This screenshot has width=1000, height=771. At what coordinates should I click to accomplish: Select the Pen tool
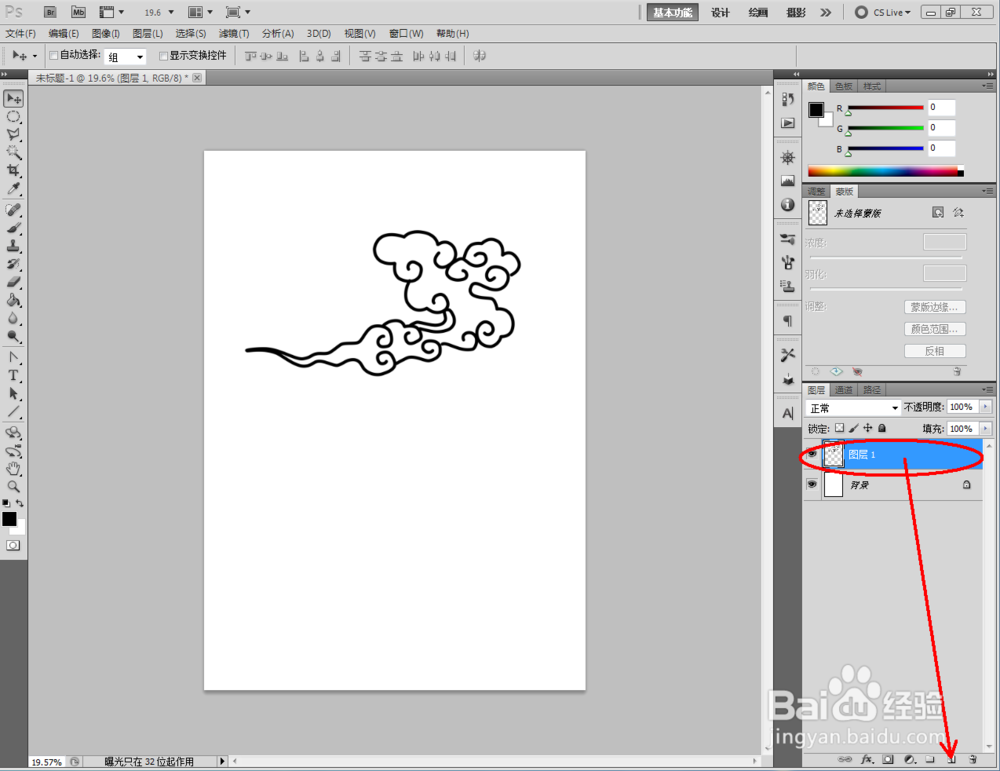tap(13, 357)
